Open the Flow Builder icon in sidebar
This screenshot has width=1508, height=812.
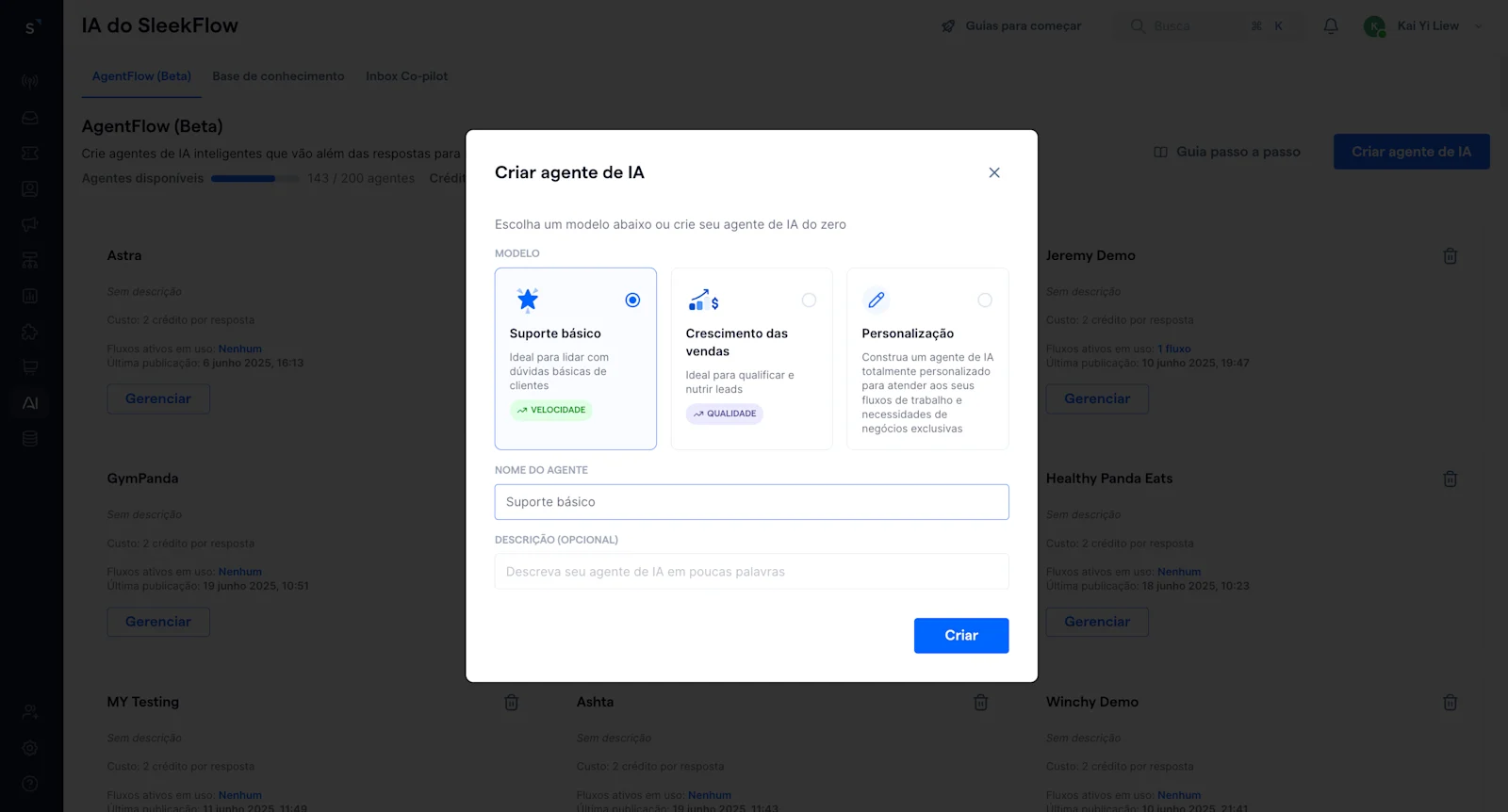click(30, 260)
